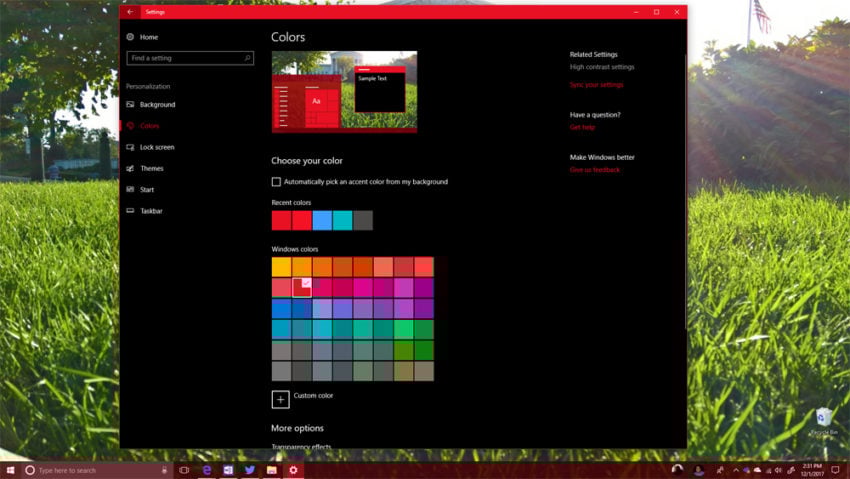Click the search magnifier in Find a setting
This screenshot has height=479, width=850.
coord(247,58)
